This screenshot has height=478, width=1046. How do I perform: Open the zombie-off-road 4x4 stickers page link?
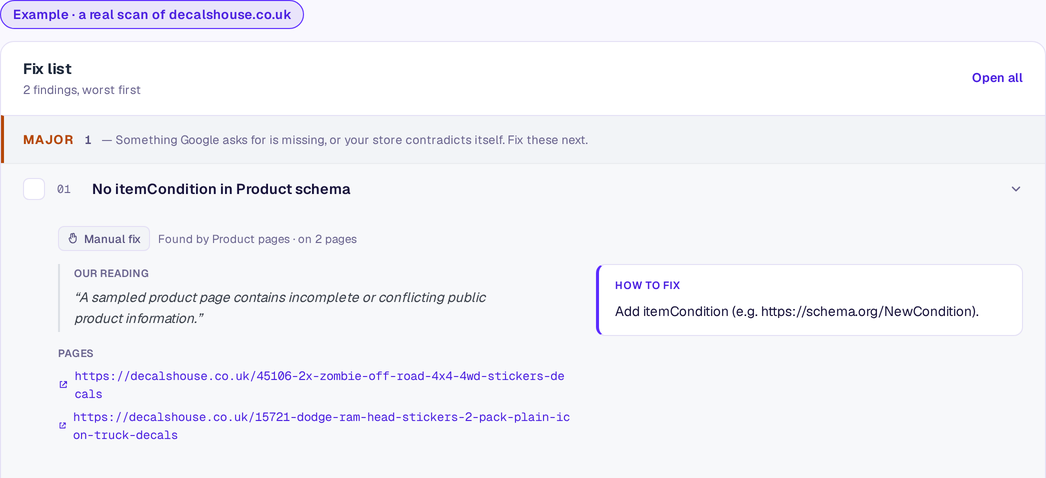(x=320, y=385)
